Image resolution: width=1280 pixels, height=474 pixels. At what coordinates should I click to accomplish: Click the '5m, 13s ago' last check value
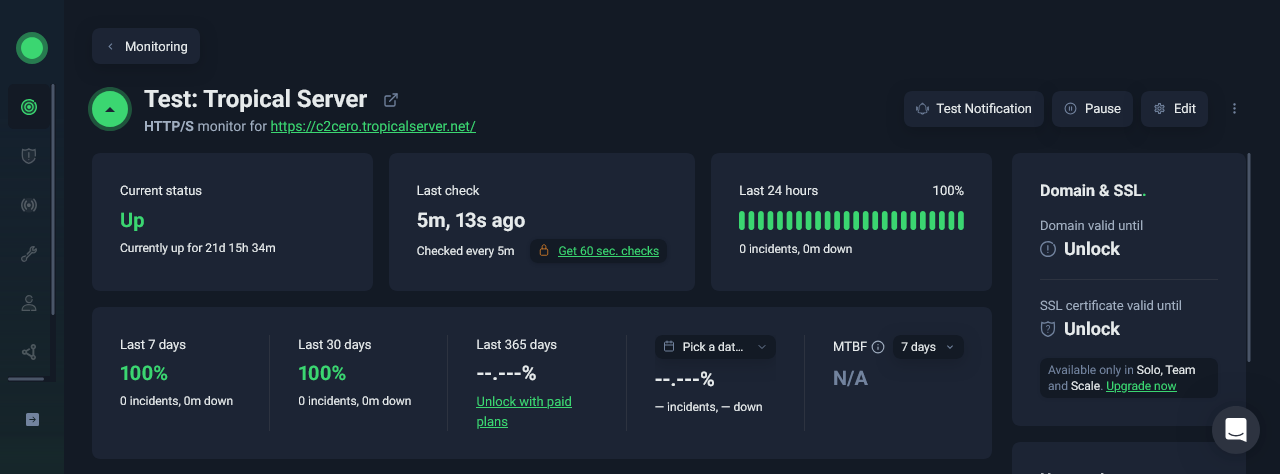tap(471, 221)
